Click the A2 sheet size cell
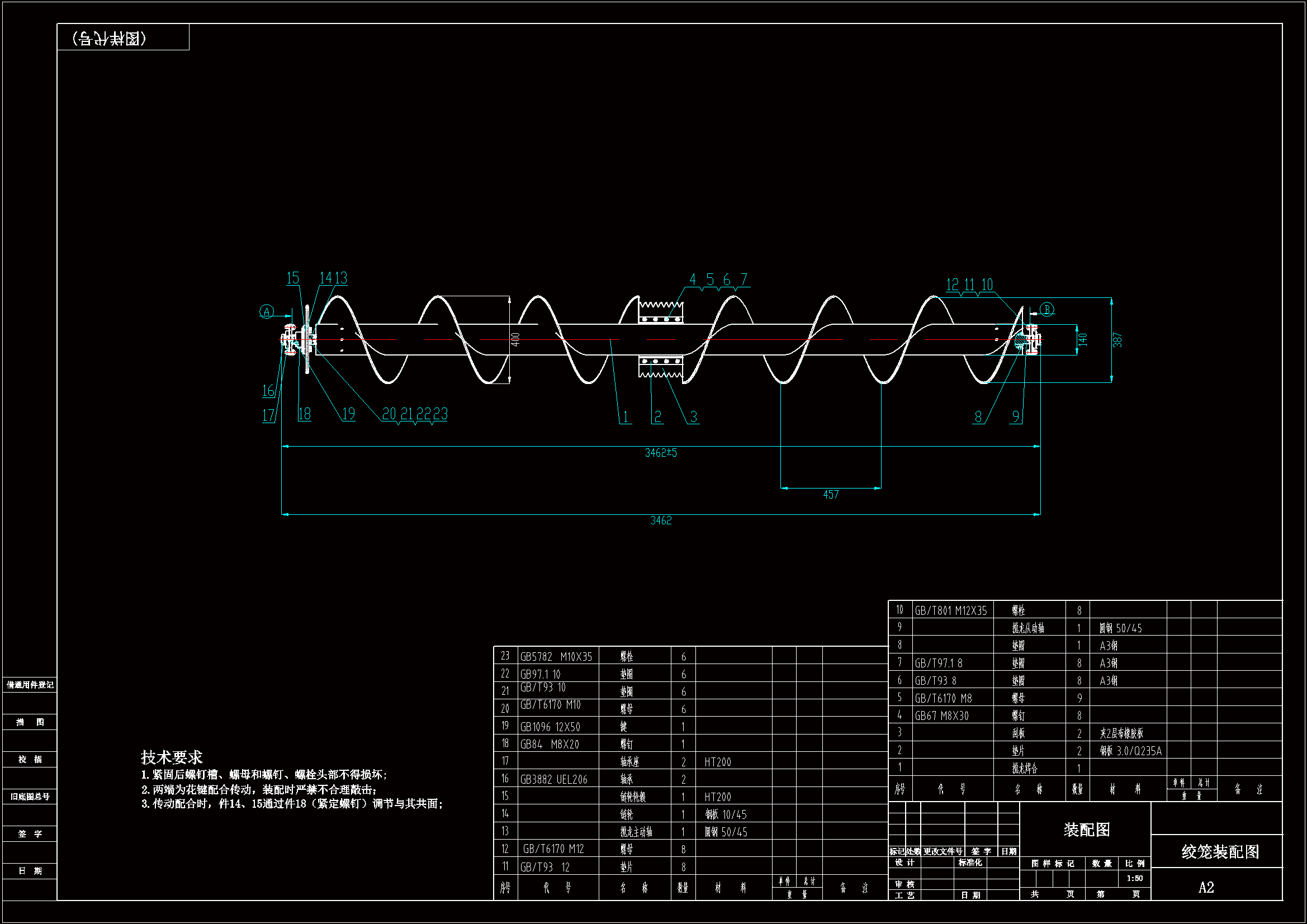Screen dimensions: 1307x924 [1206, 887]
